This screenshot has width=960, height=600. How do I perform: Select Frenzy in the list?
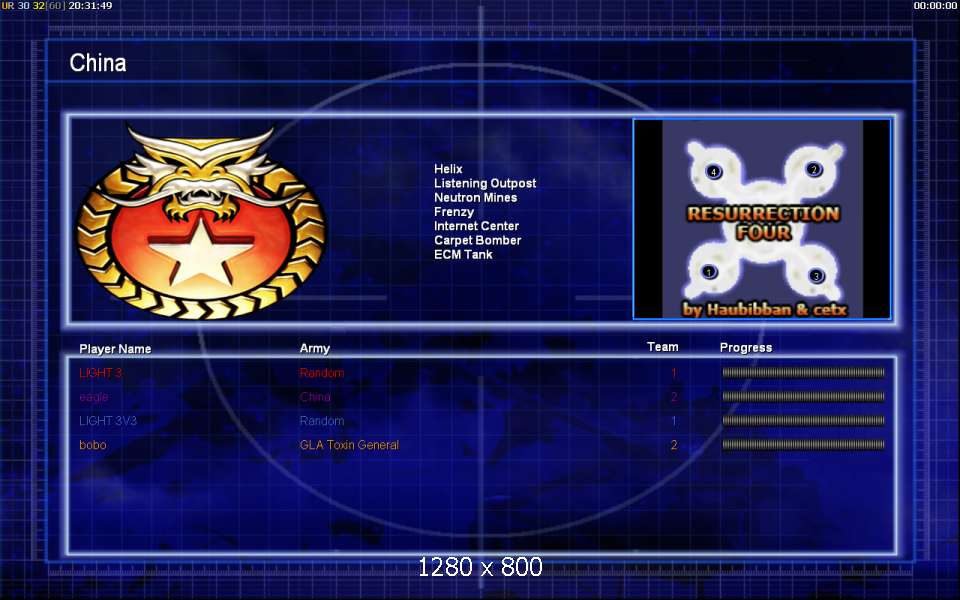454,212
